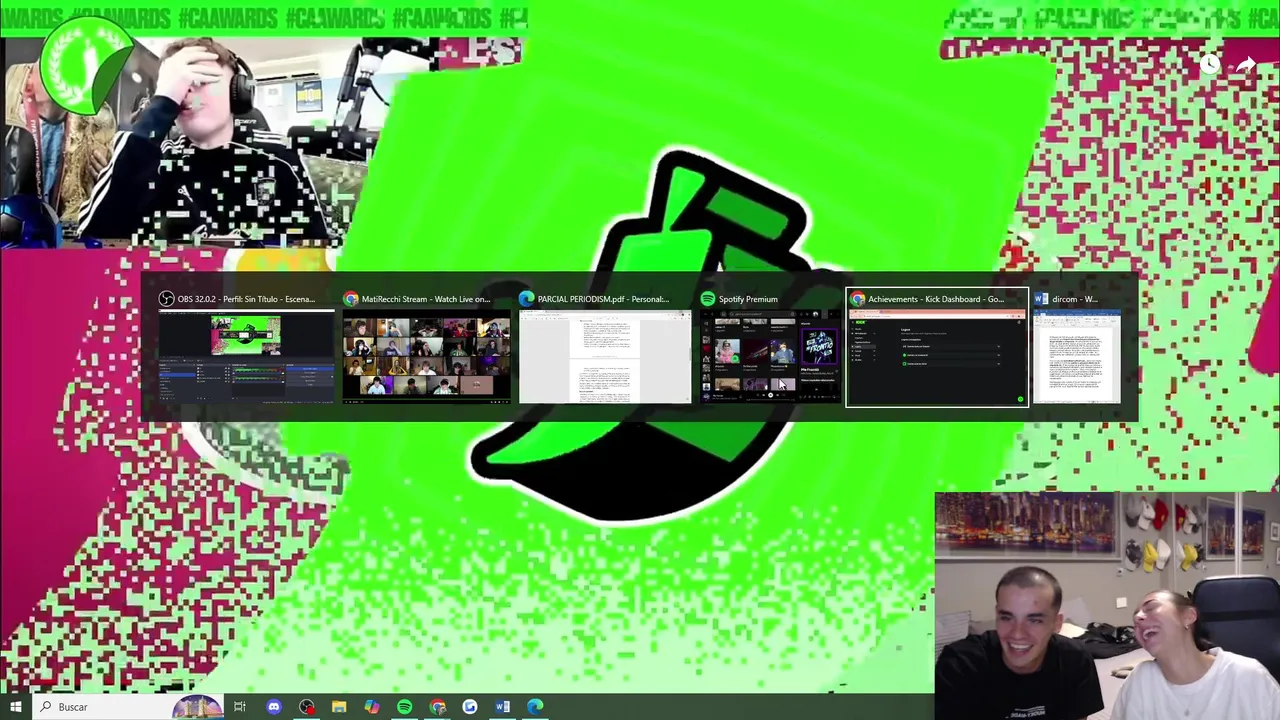Open OBS Studio from the taskbar

pos(306,707)
